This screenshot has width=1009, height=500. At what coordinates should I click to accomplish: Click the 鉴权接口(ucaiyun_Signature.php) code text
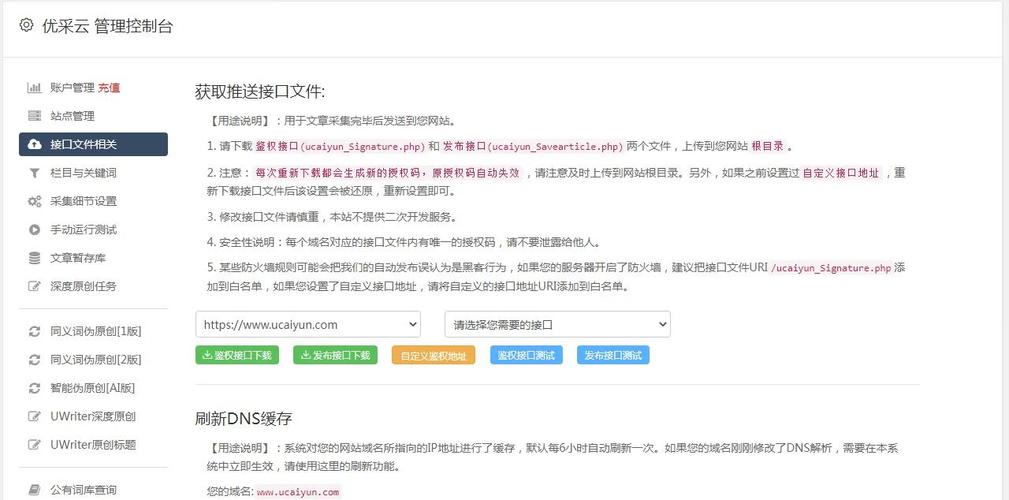tap(340, 146)
